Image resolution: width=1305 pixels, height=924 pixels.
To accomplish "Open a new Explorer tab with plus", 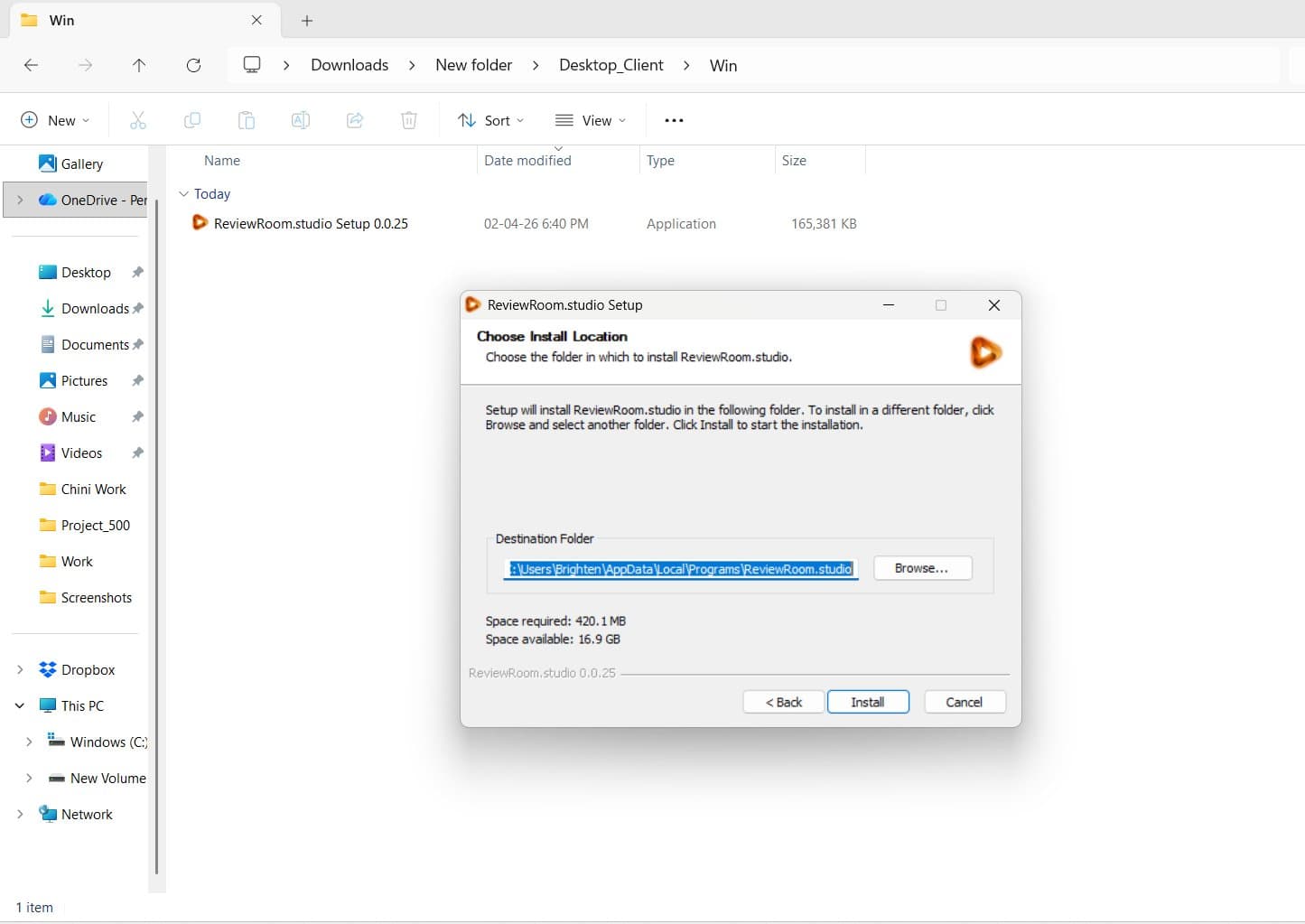I will (307, 20).
